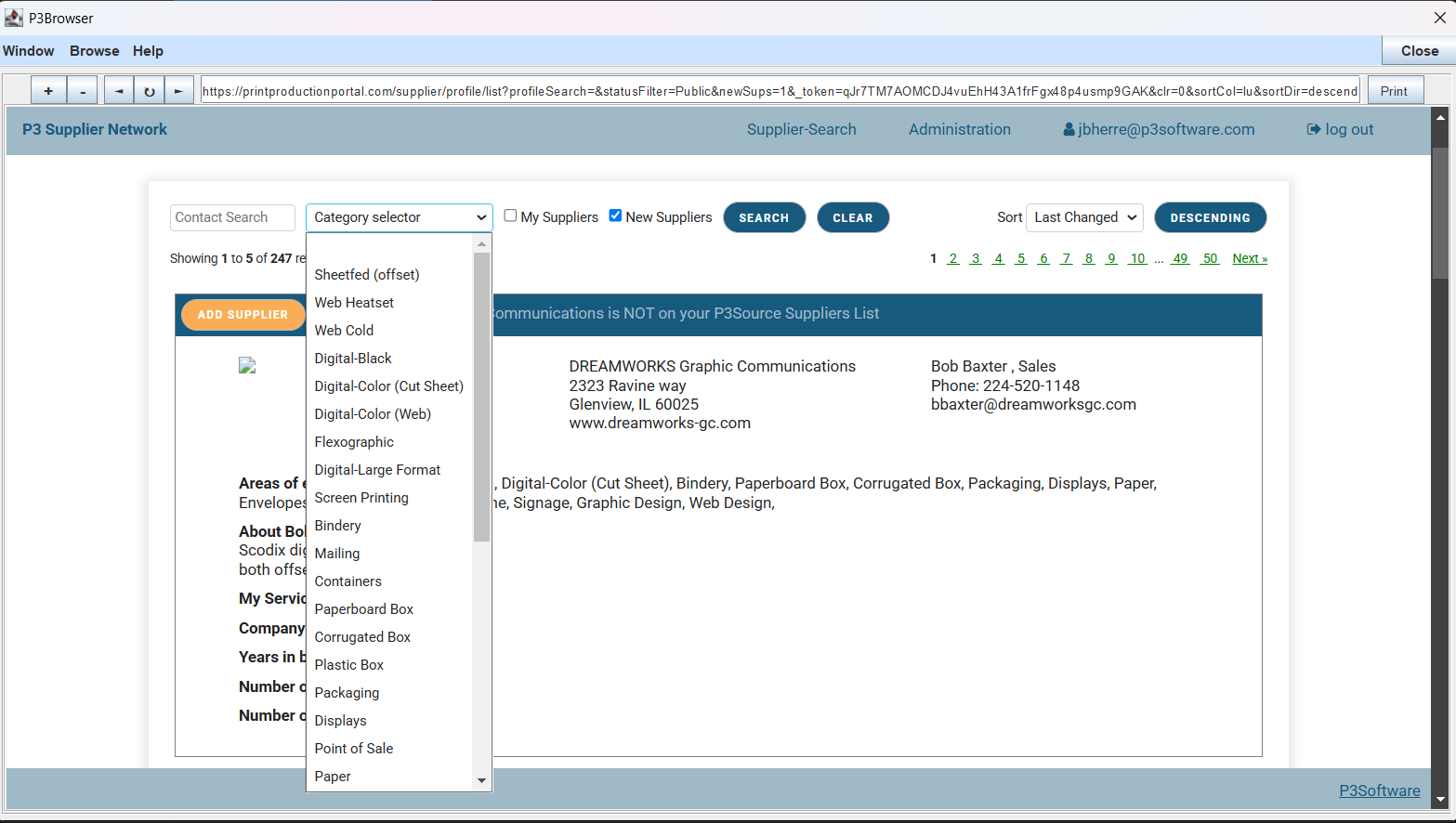Collapse the Category selector dropdown

point(399,217)
